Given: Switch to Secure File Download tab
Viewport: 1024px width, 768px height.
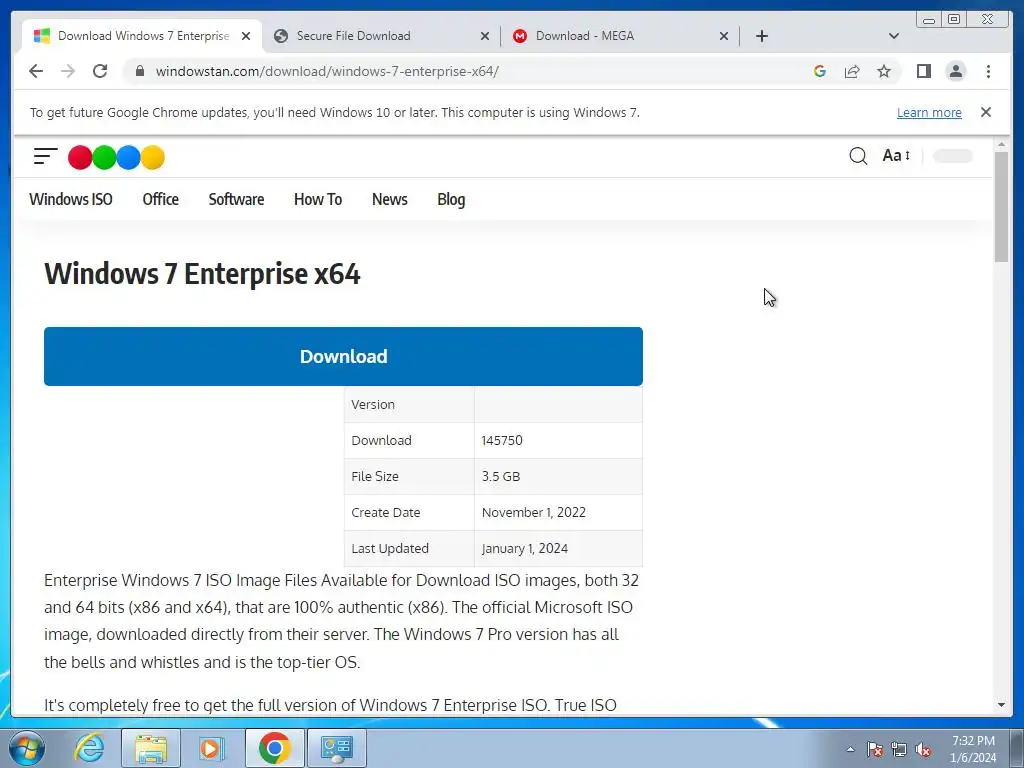Looking at the screenshot, I should point(381,36).
